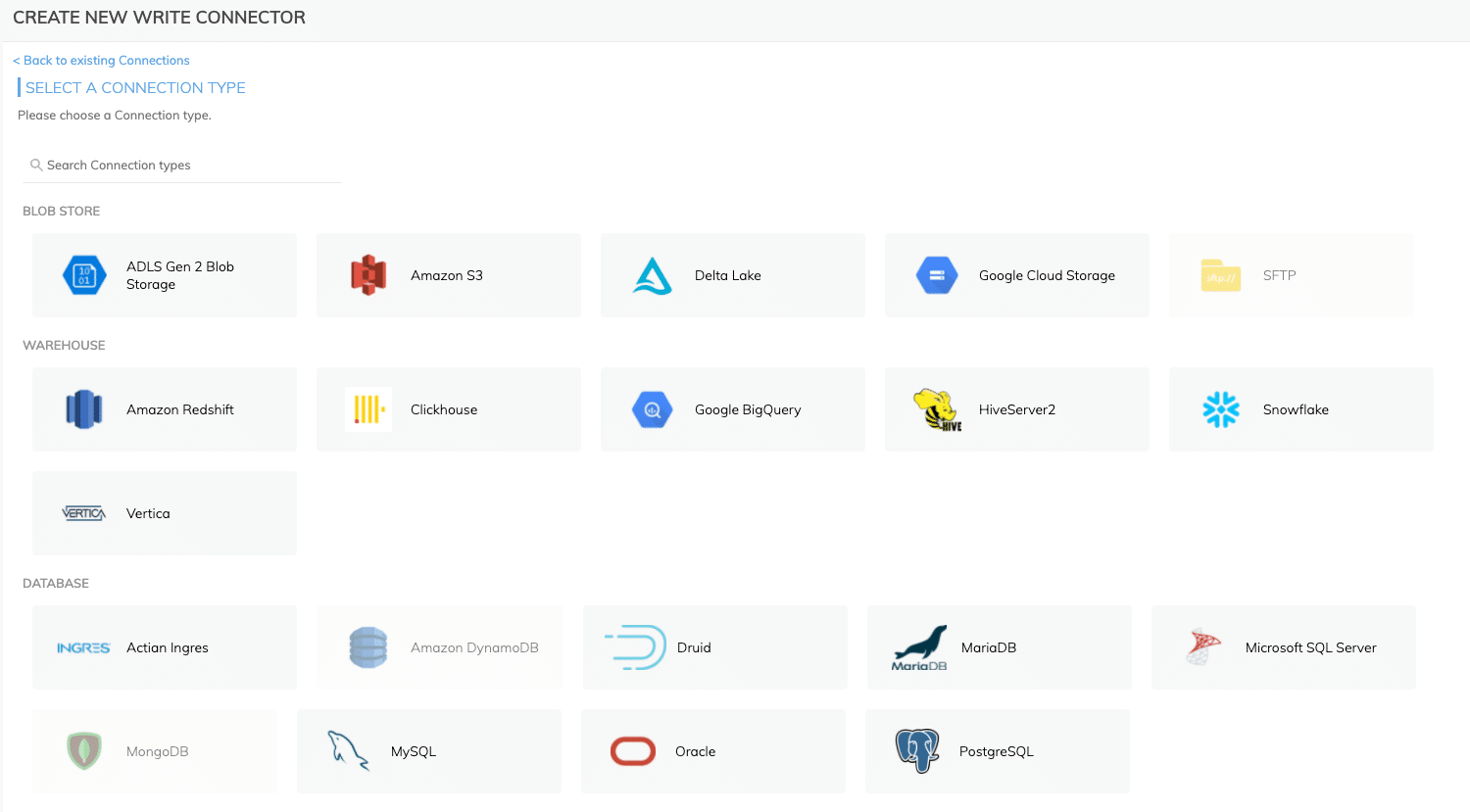Select the MySQL dolphin icon

(349, 751)
